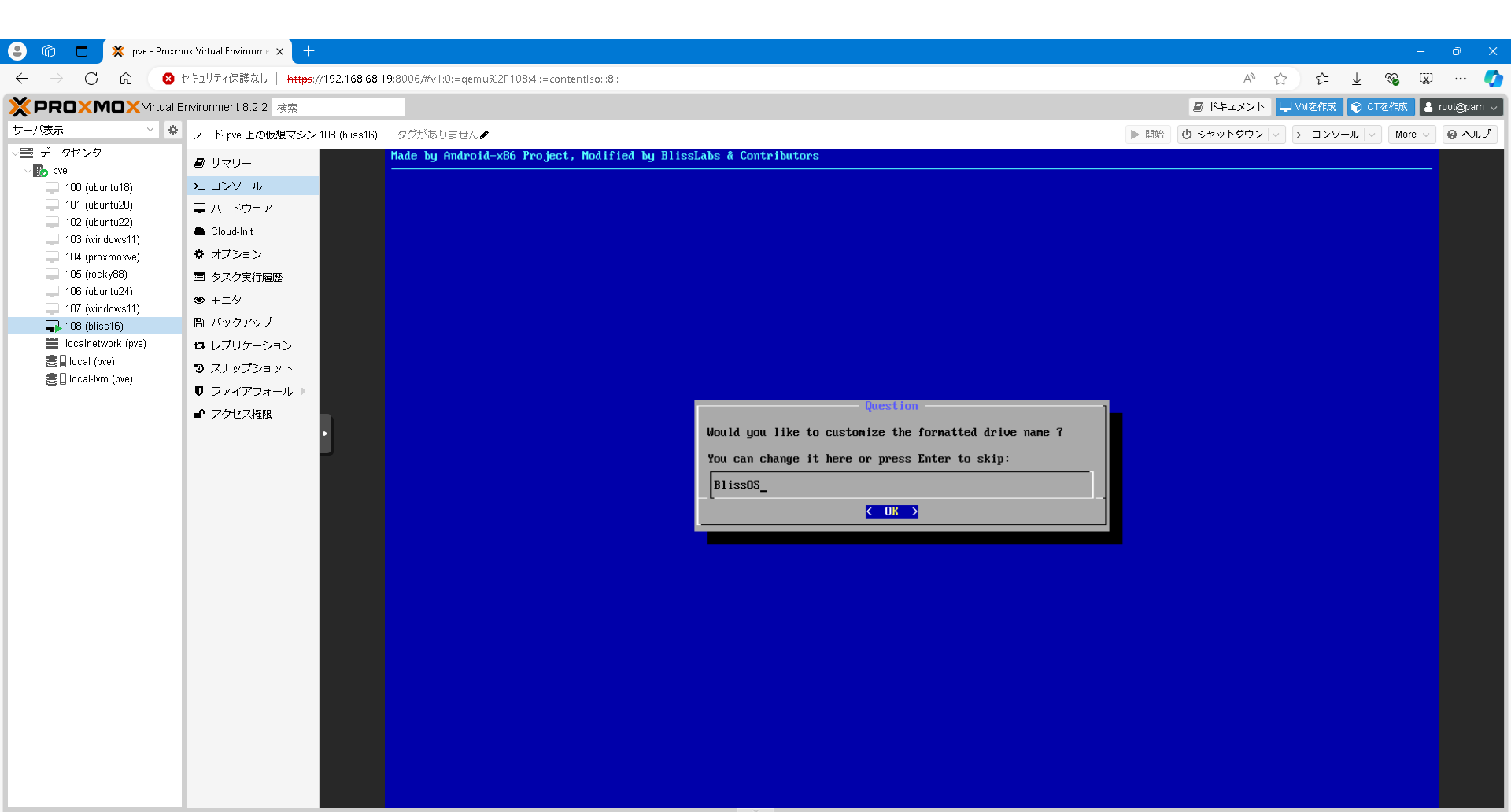1511x812 pixels.
Task: Open favorites list icon
Action: click(1322, 79)
